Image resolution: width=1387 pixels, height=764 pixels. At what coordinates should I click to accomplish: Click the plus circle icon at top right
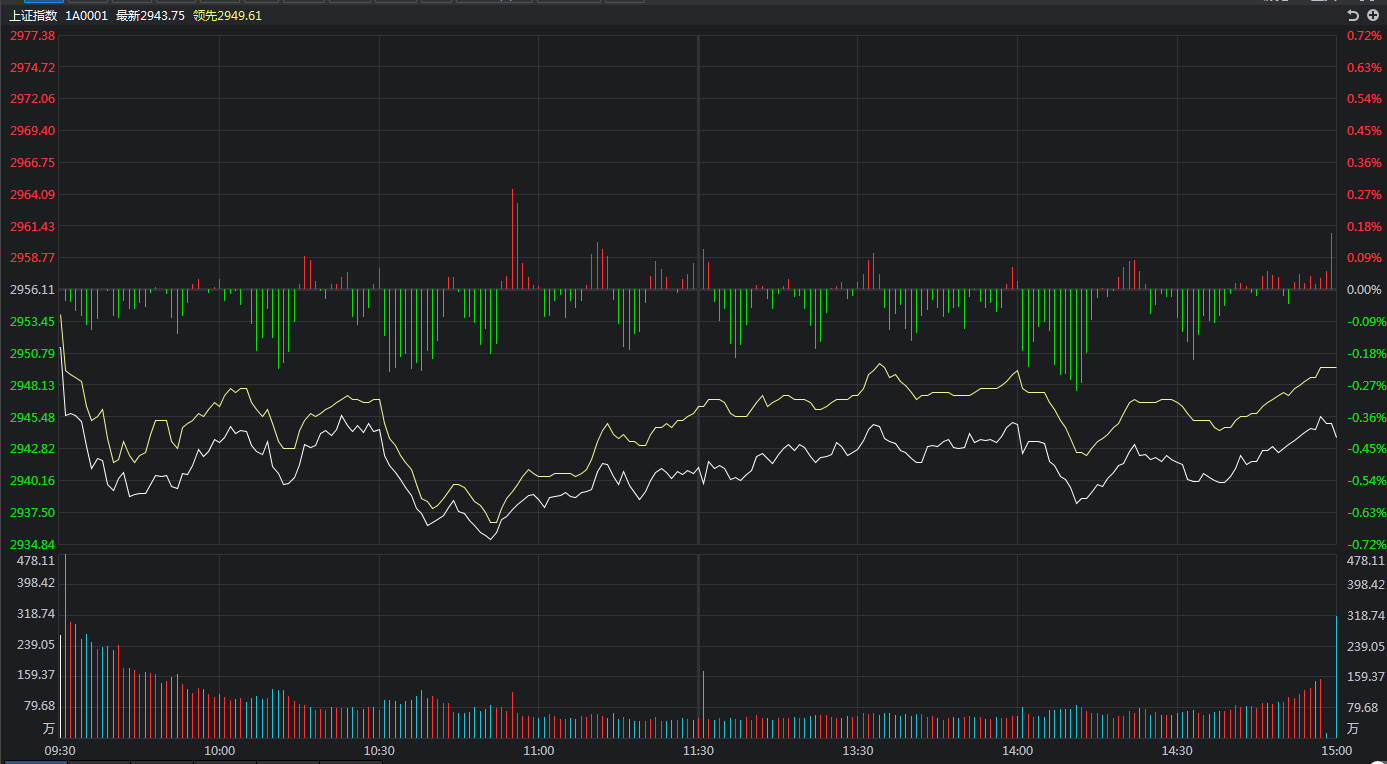click(1372, 15)
